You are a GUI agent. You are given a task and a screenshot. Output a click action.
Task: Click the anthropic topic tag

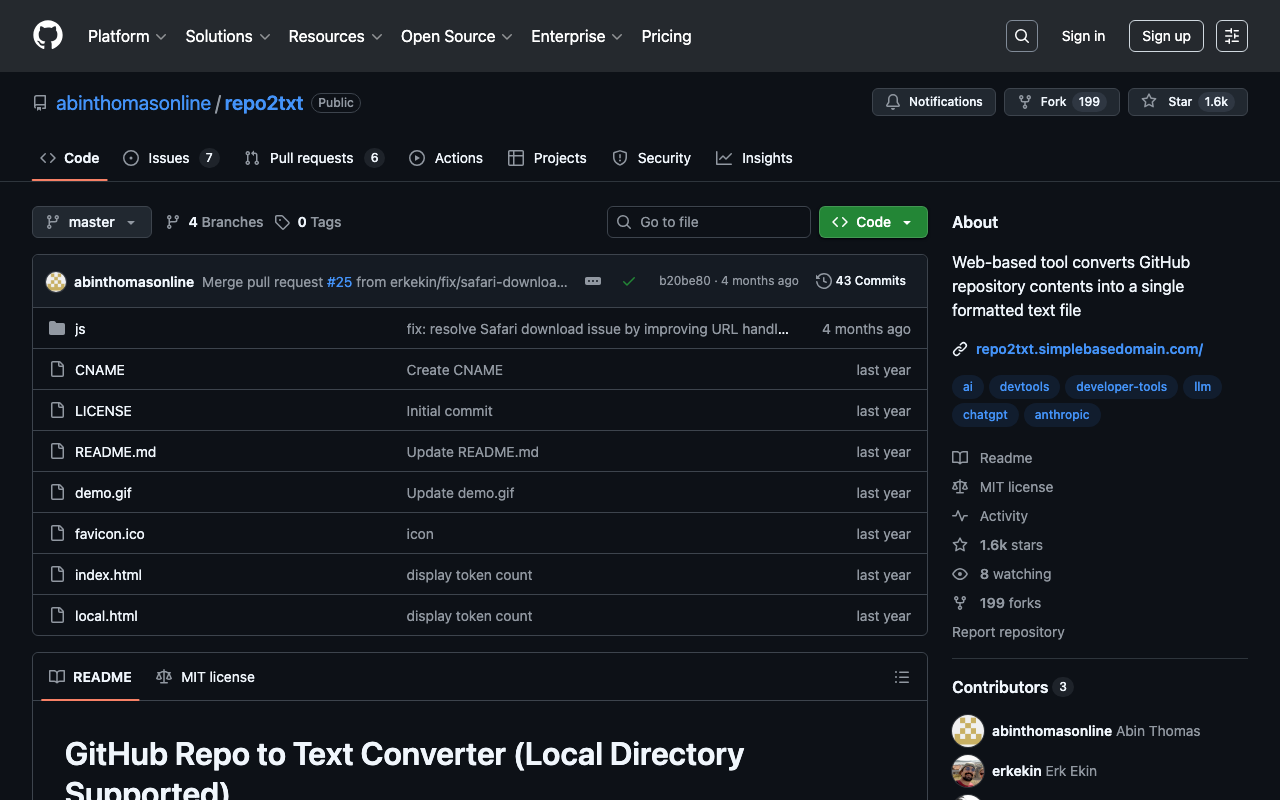1061,415
